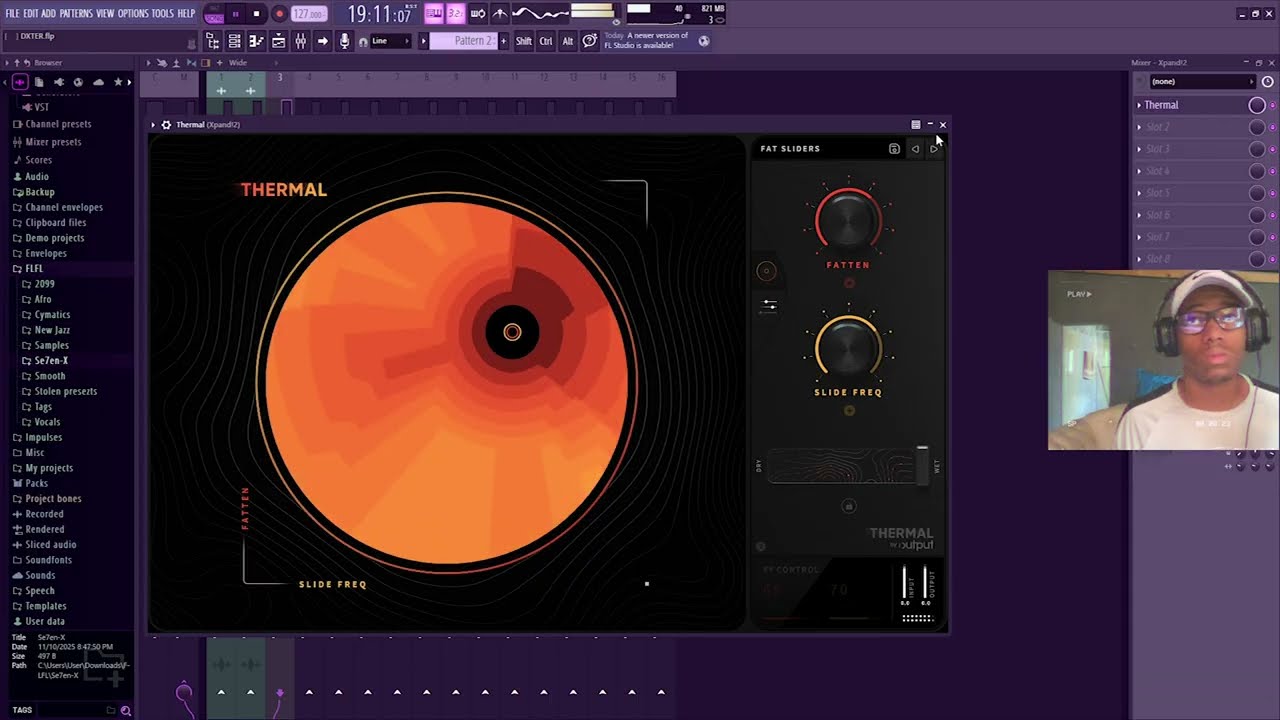Viewport: 1280px width, 720px height.
Task: Click the countdown before recording icon
Action: coord(455,14)
